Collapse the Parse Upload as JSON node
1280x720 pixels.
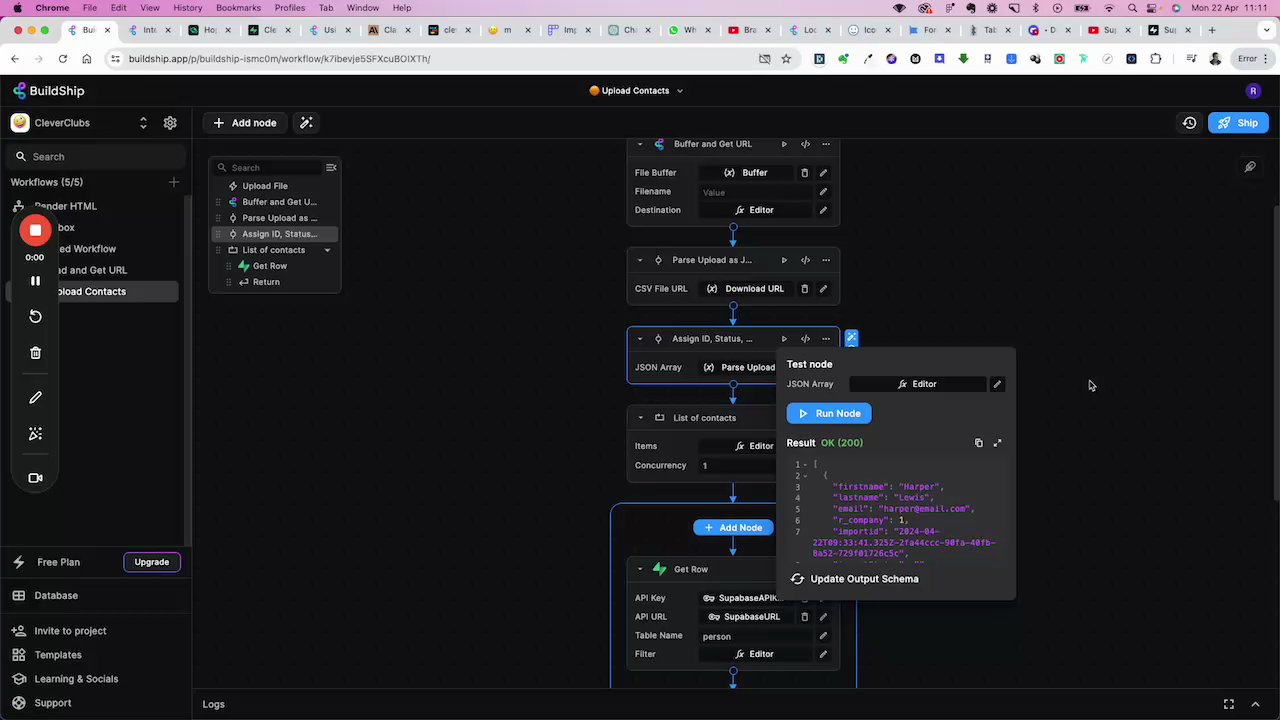[x=639, y=260]
